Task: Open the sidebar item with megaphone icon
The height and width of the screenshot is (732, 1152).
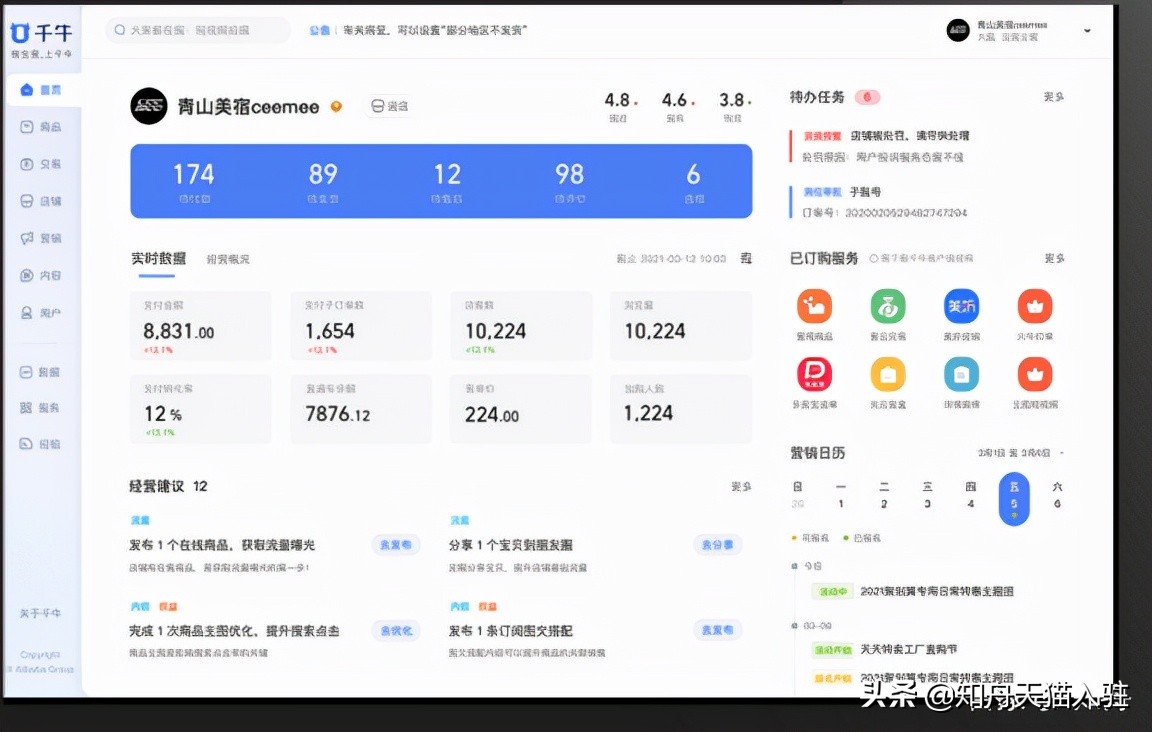Action: click(42, 238)
